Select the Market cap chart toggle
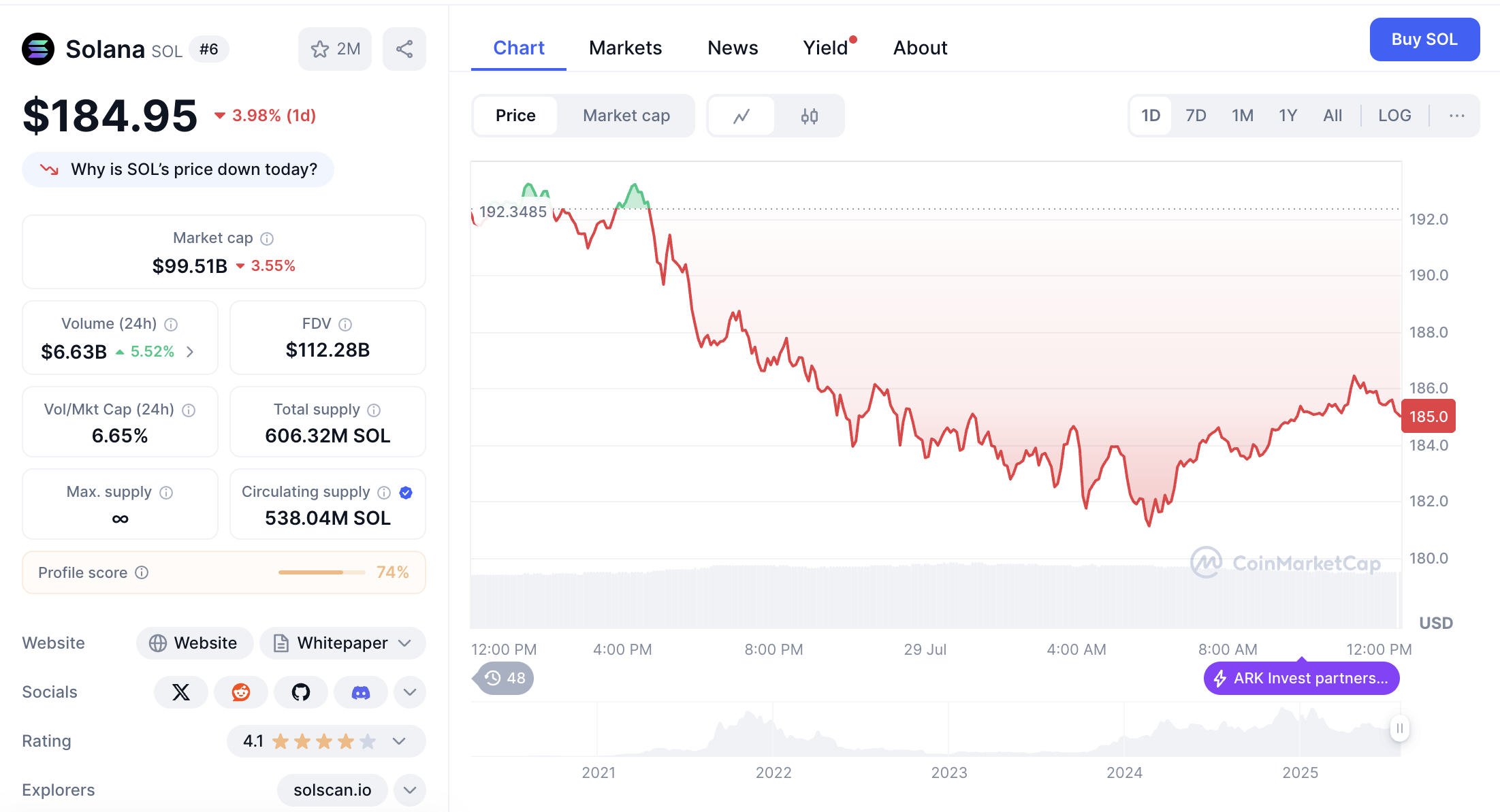1500x812 pixels. tap(626, 116)
